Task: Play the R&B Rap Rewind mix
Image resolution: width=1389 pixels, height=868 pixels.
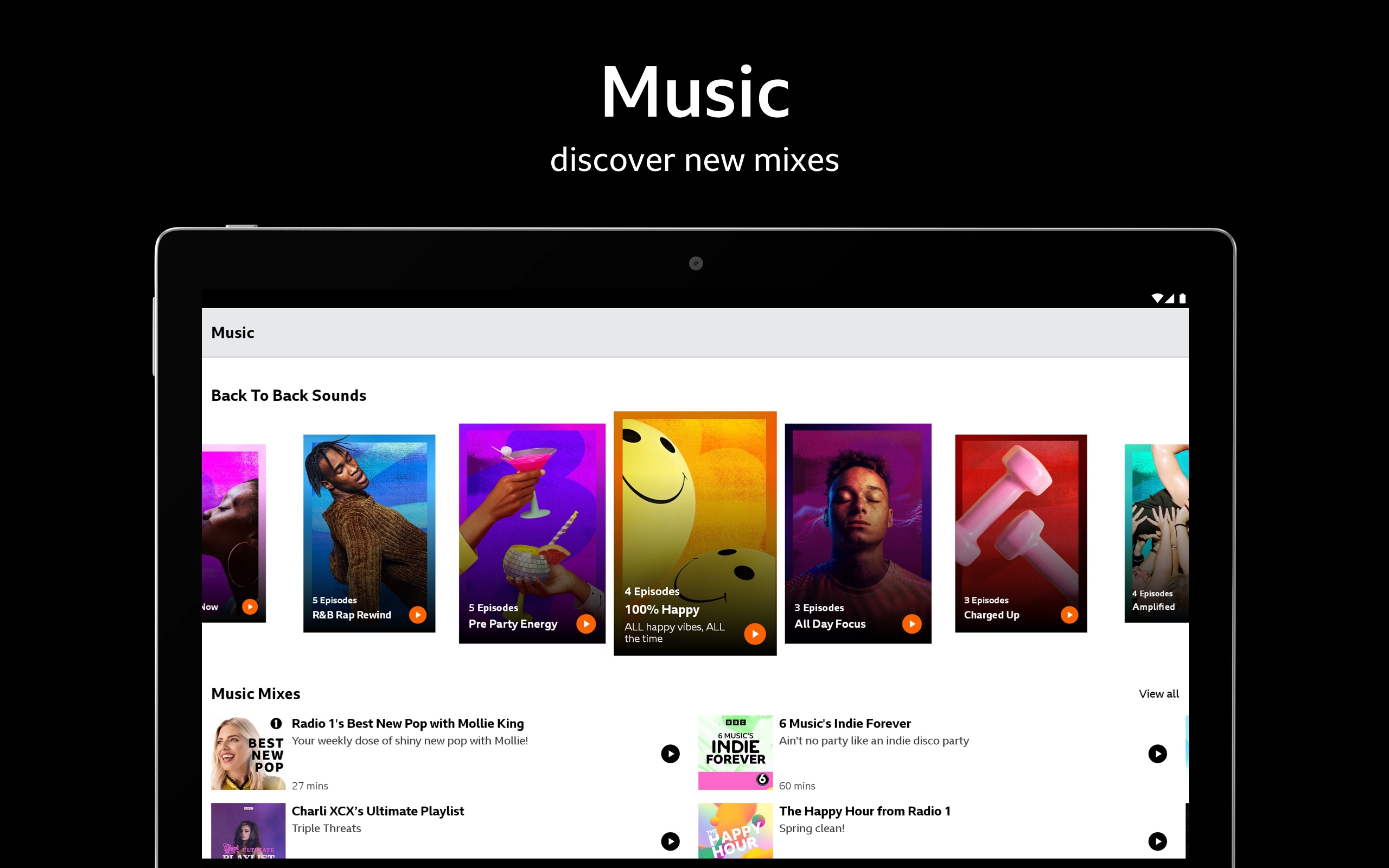Action: coord(418,614)
